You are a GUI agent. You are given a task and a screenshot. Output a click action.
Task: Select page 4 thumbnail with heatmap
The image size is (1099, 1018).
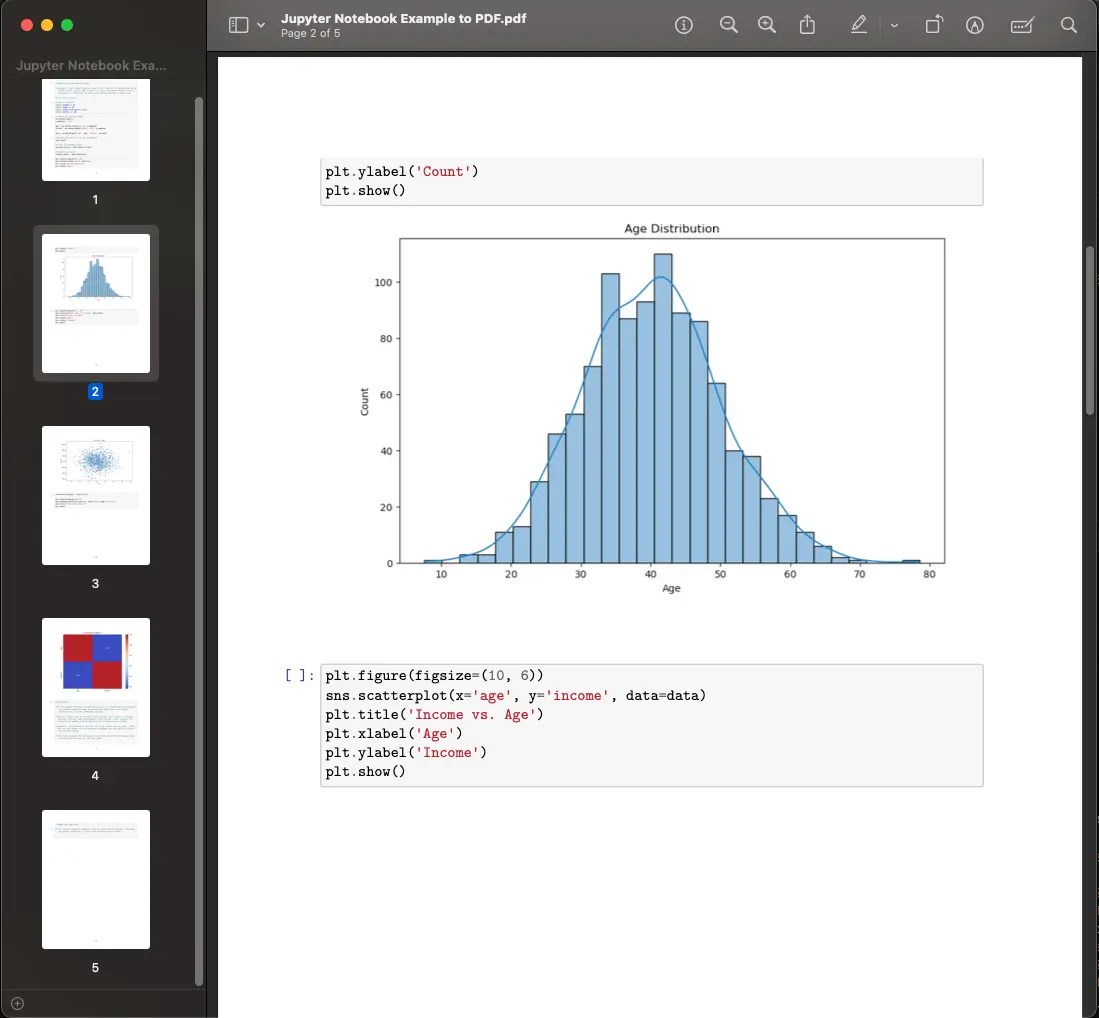click(x=95, y=687)
